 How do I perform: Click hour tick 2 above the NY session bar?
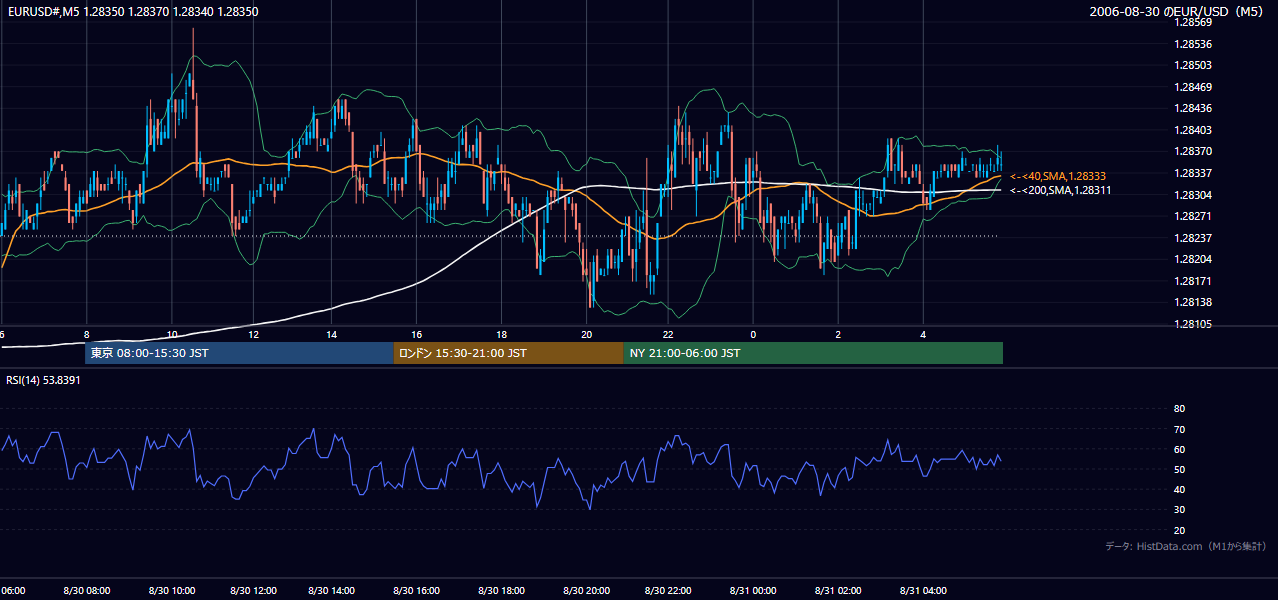838,335
